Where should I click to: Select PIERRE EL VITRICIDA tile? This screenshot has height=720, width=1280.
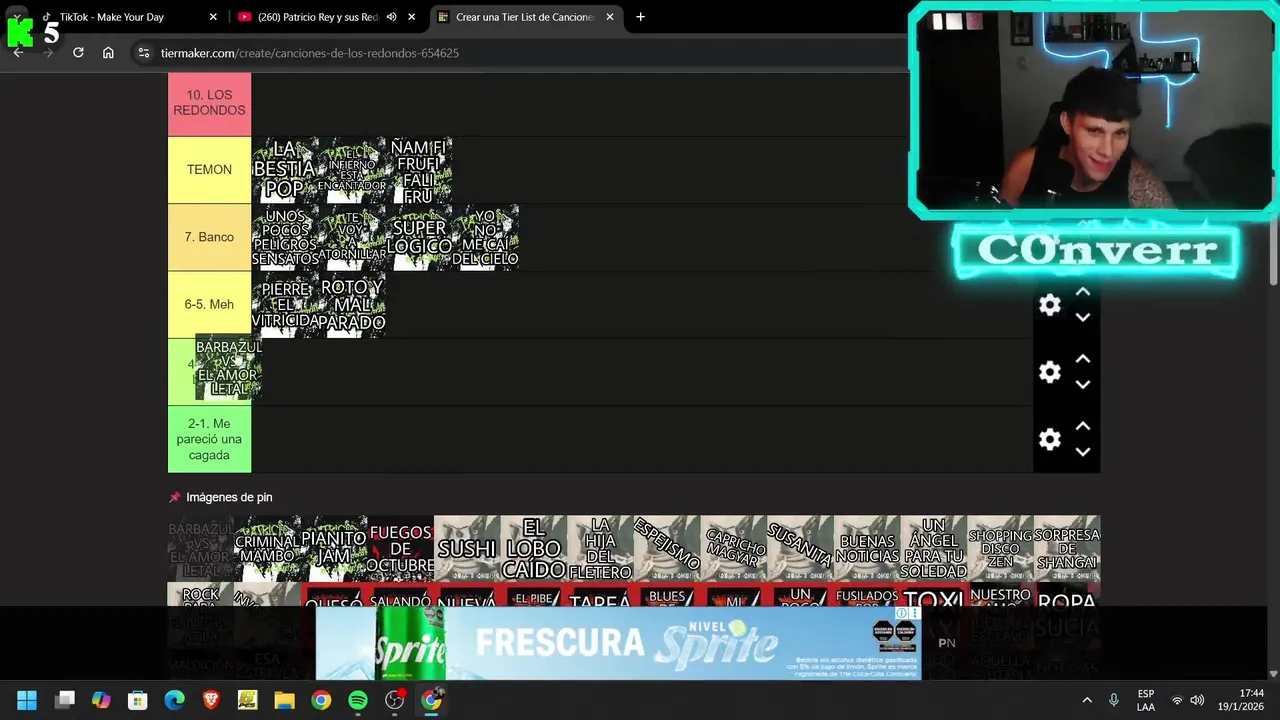coord(285,304)
